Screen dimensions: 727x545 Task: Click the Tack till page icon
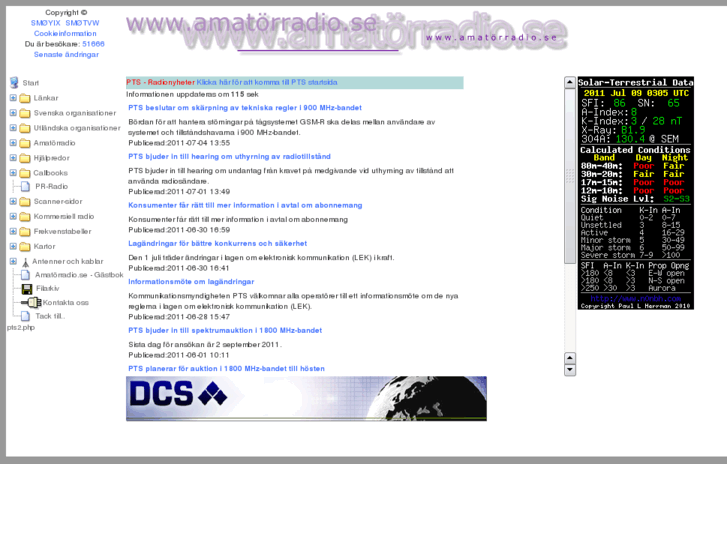(26, 316)
